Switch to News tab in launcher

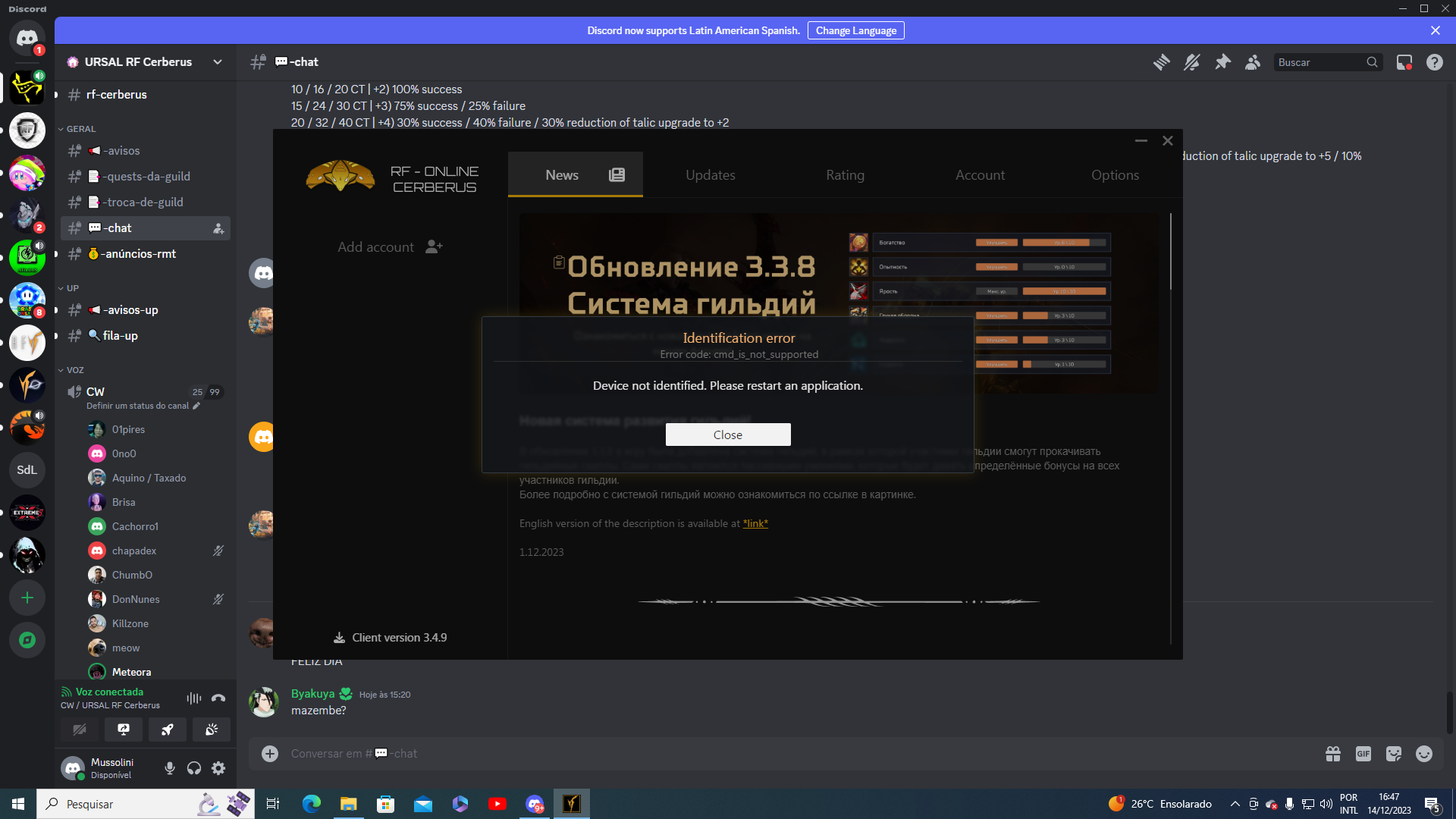pos(576,175)
